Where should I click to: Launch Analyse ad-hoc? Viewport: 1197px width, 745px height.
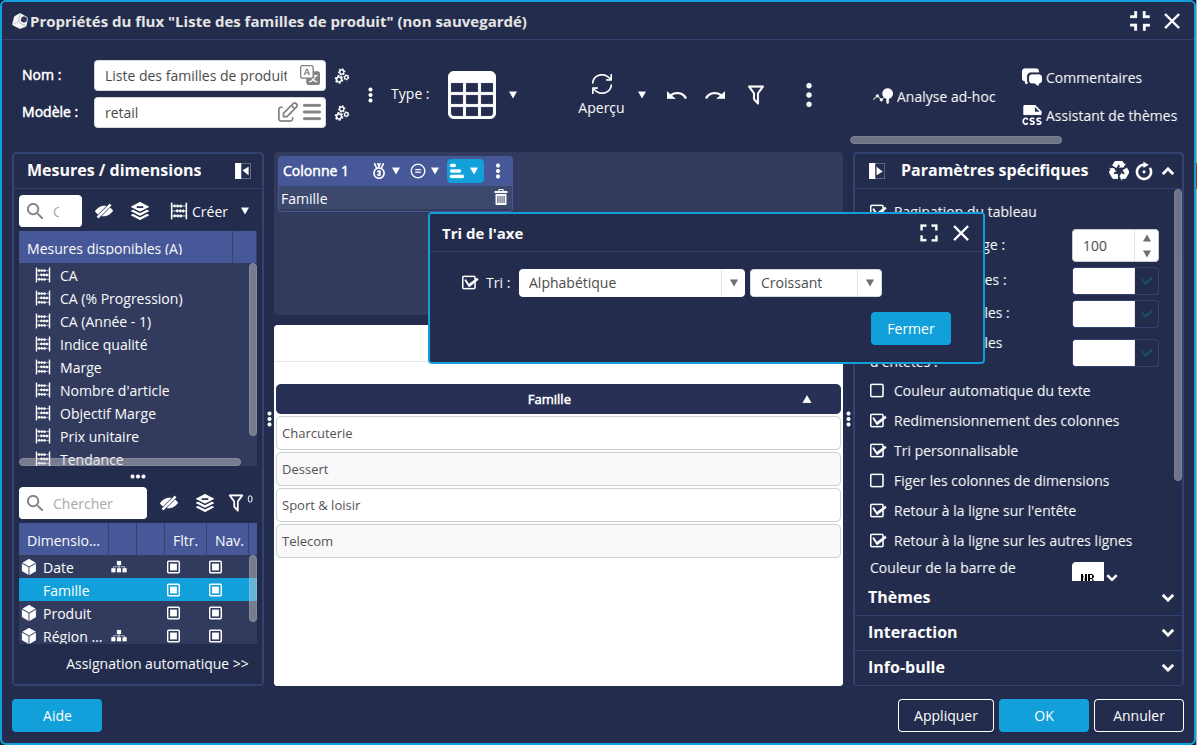[935, 97]
